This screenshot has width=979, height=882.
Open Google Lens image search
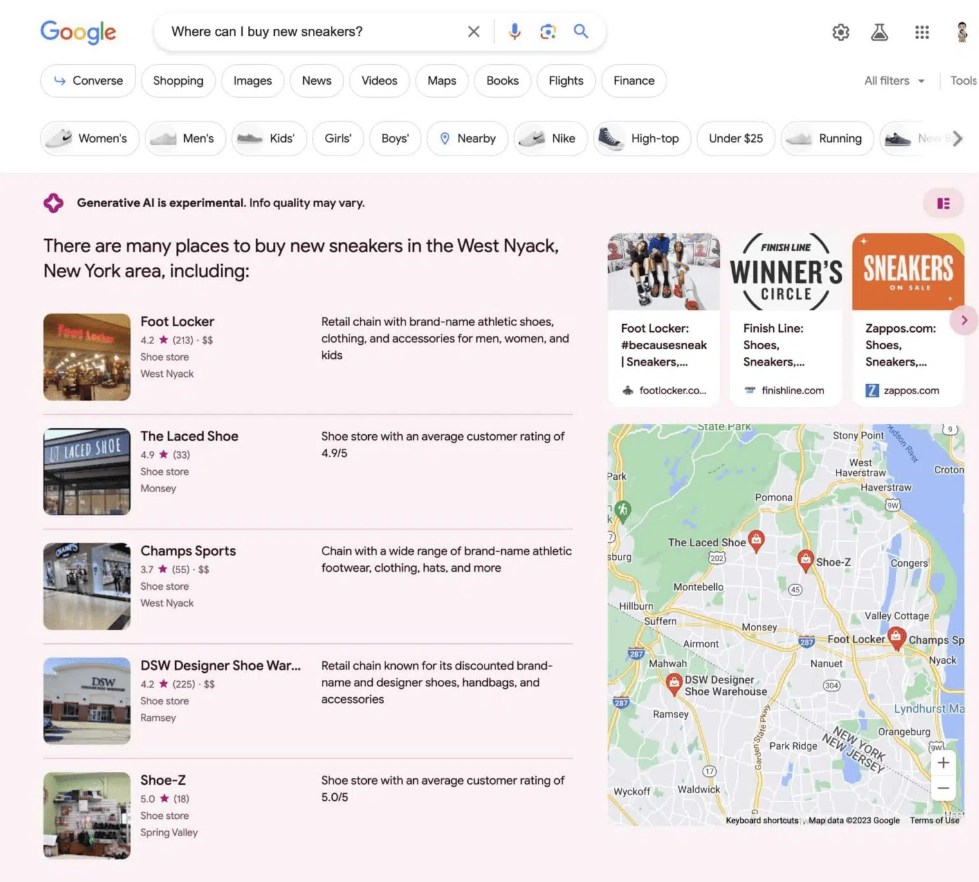547,32
